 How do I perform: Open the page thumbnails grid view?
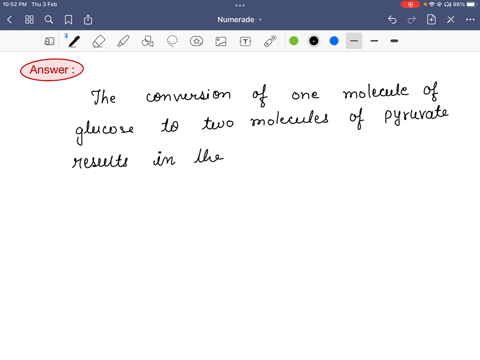(x=29, y=20)
